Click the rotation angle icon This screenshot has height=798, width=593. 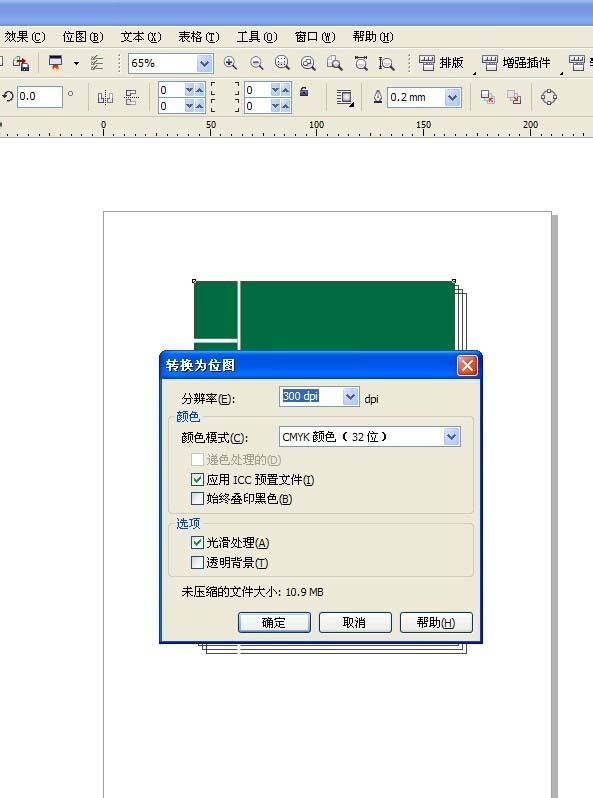[8, 96]
